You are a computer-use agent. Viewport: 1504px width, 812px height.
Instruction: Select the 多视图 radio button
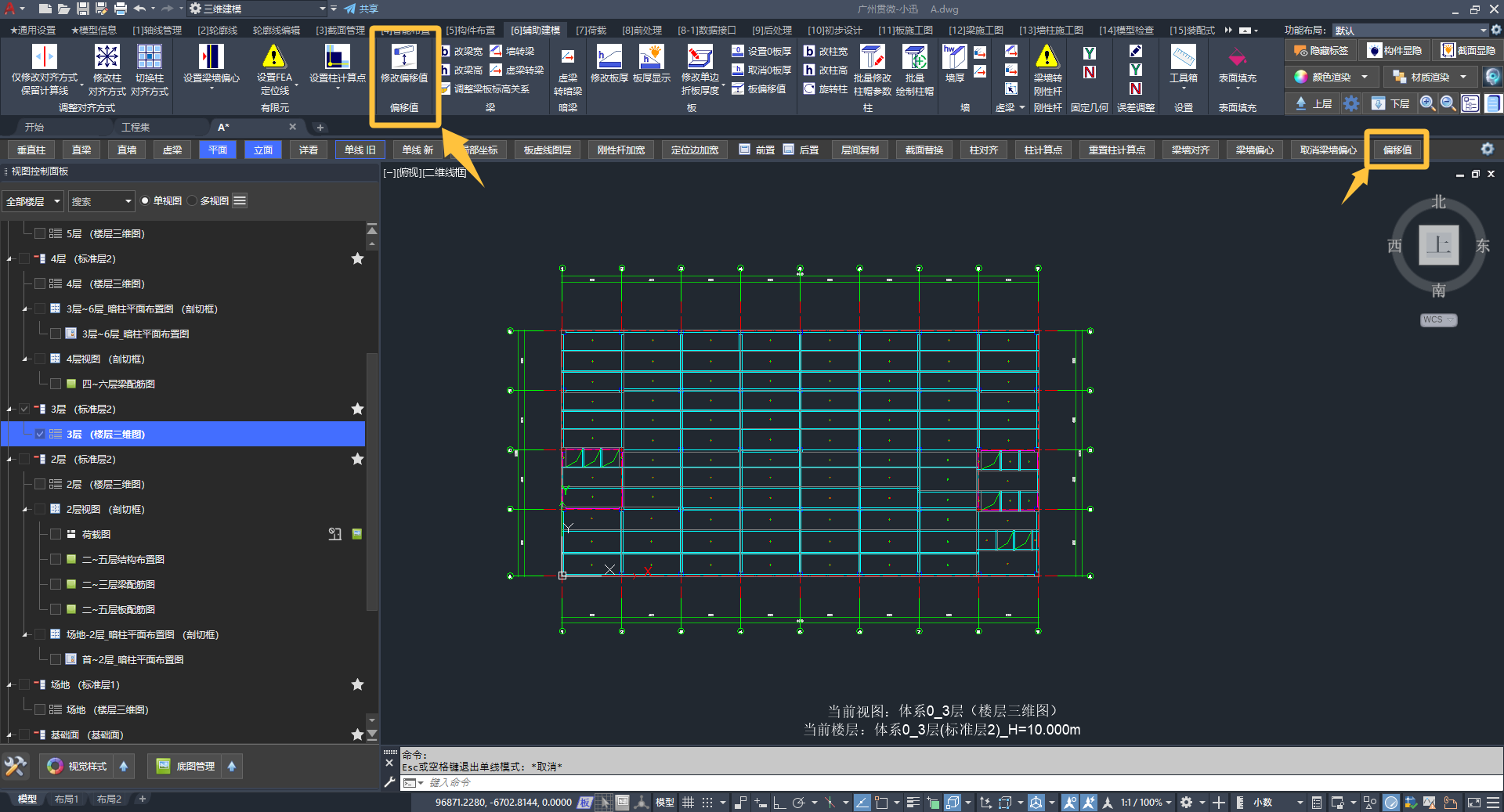(x=193, y=201)
